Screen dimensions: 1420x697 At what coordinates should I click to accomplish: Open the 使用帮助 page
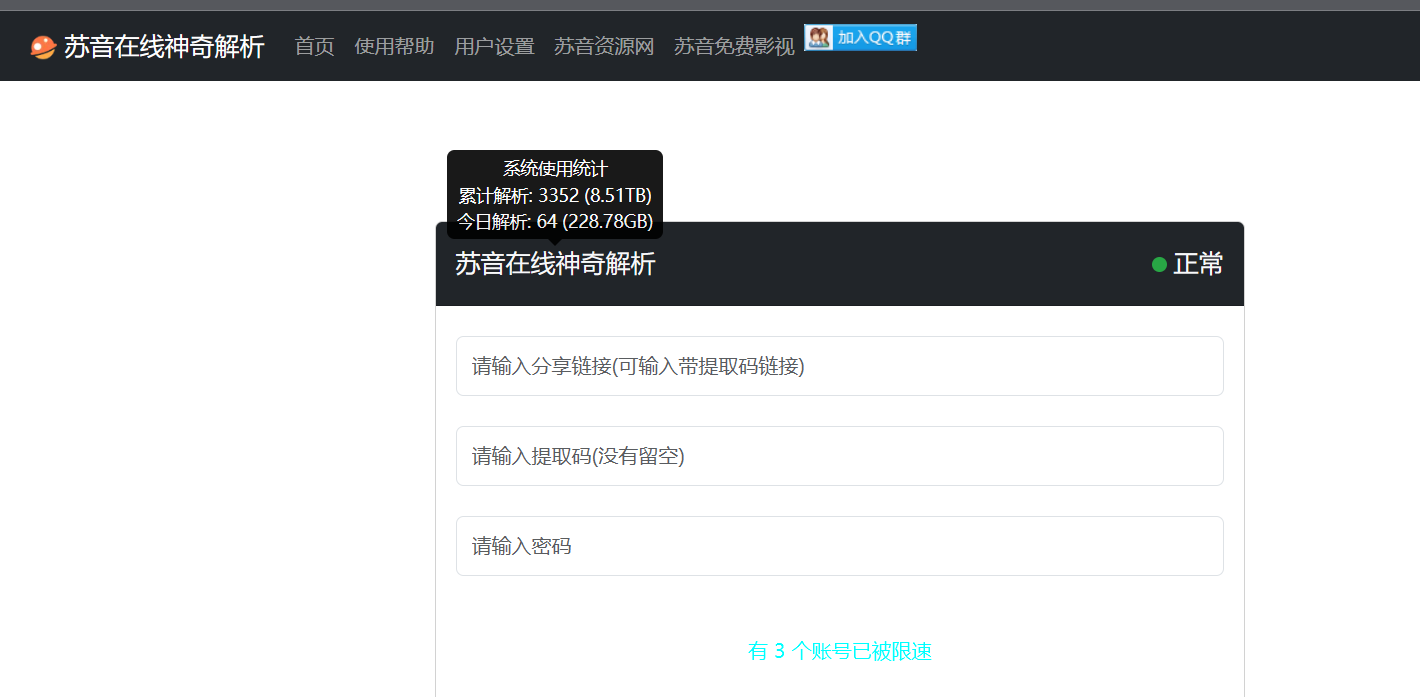pyautogui.click(x=394, y=46)
